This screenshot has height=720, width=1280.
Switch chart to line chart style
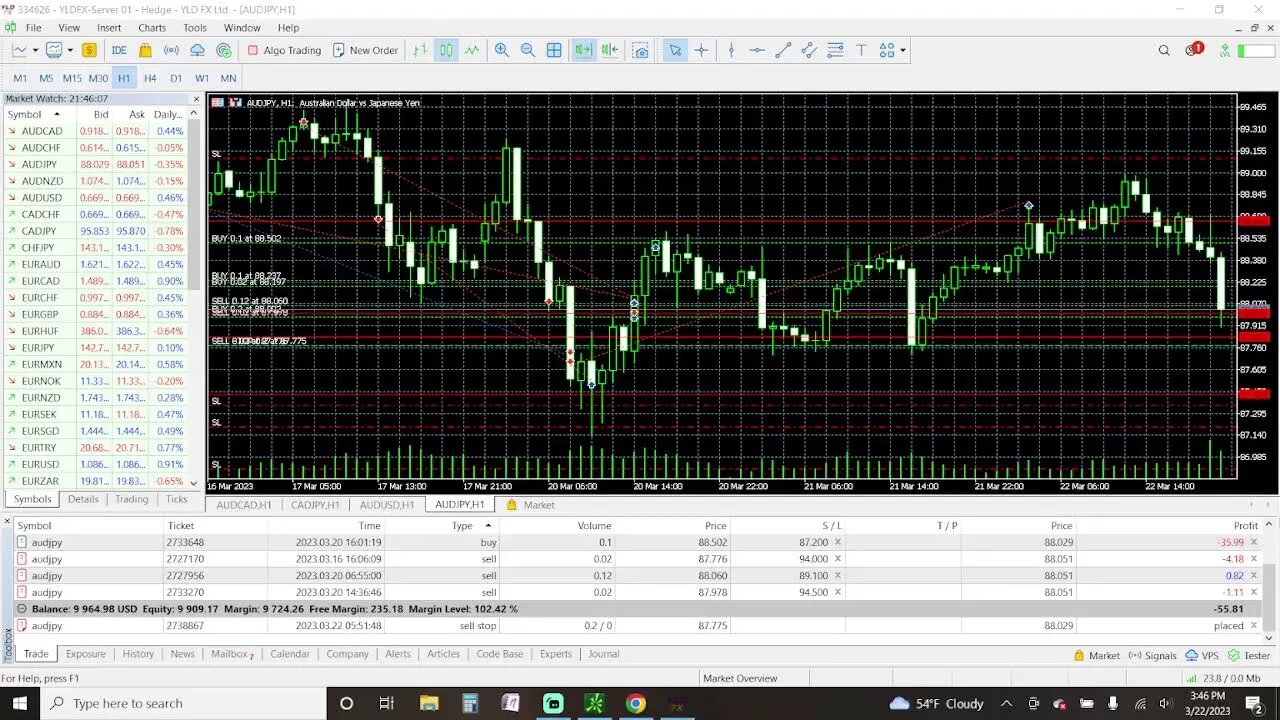click(x=472, y=50)
